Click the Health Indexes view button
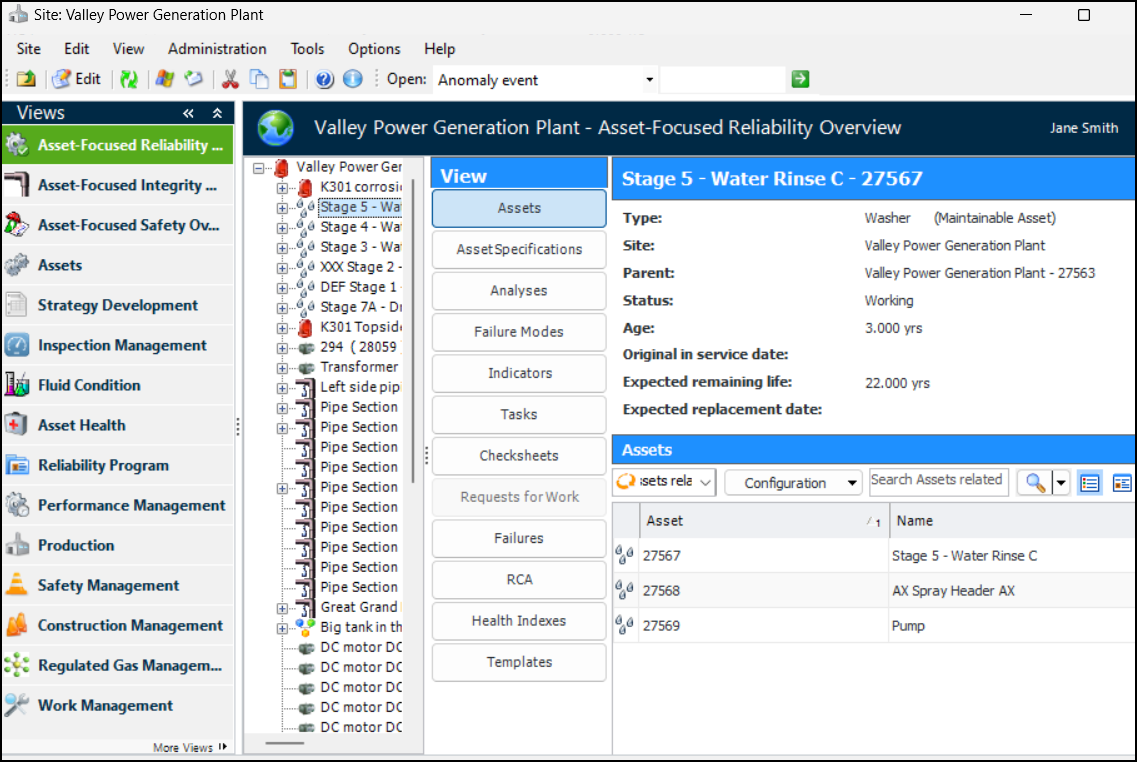The image size is (1137, 762). click(x=519, y=621)
